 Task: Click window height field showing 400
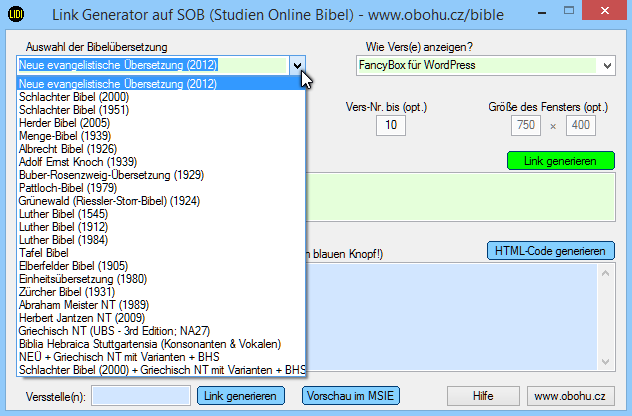pos(580,125)
